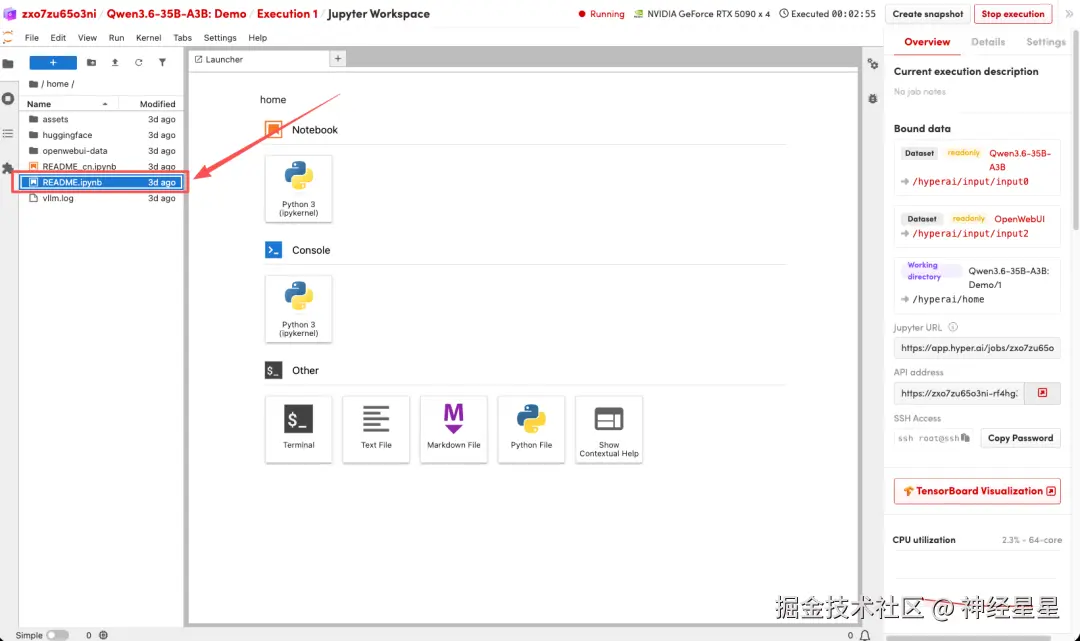Screen dimensions: 1080x641
Task: Open the Kernel menu
Action: click(148, 38)
